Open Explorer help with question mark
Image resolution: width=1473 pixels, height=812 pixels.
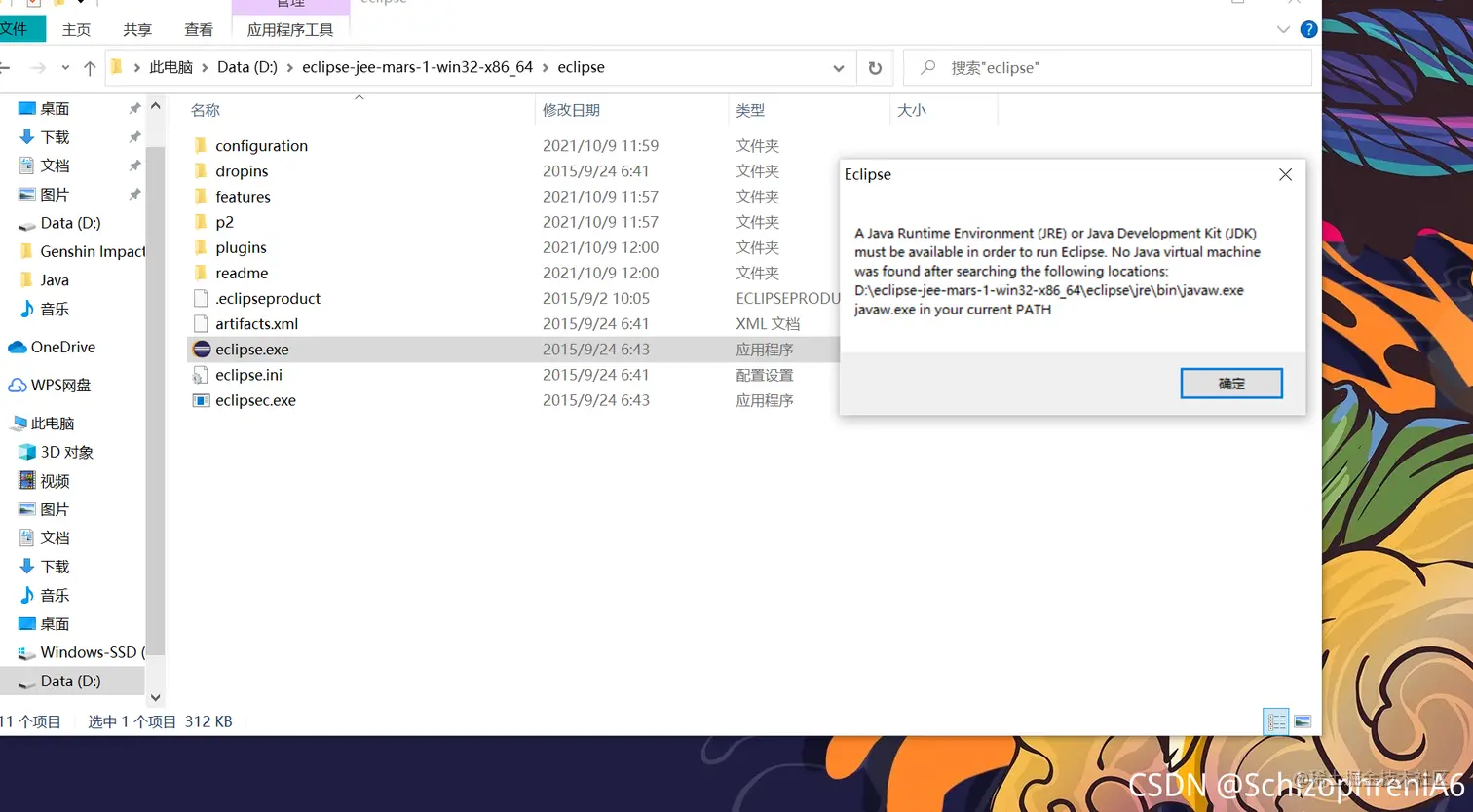click(x=1308, y=29)
